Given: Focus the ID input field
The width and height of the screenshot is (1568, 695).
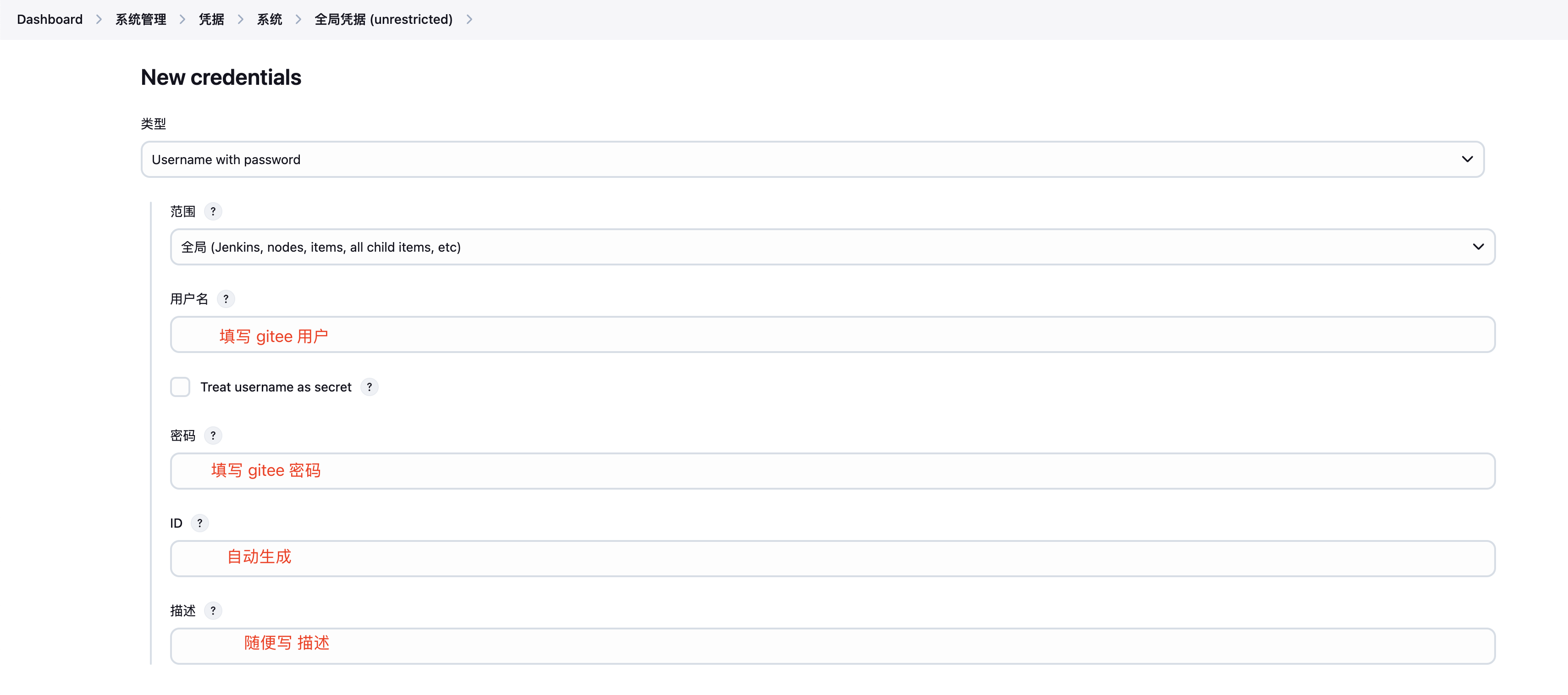Looking at the screenshot, I should tap(833, 559).
